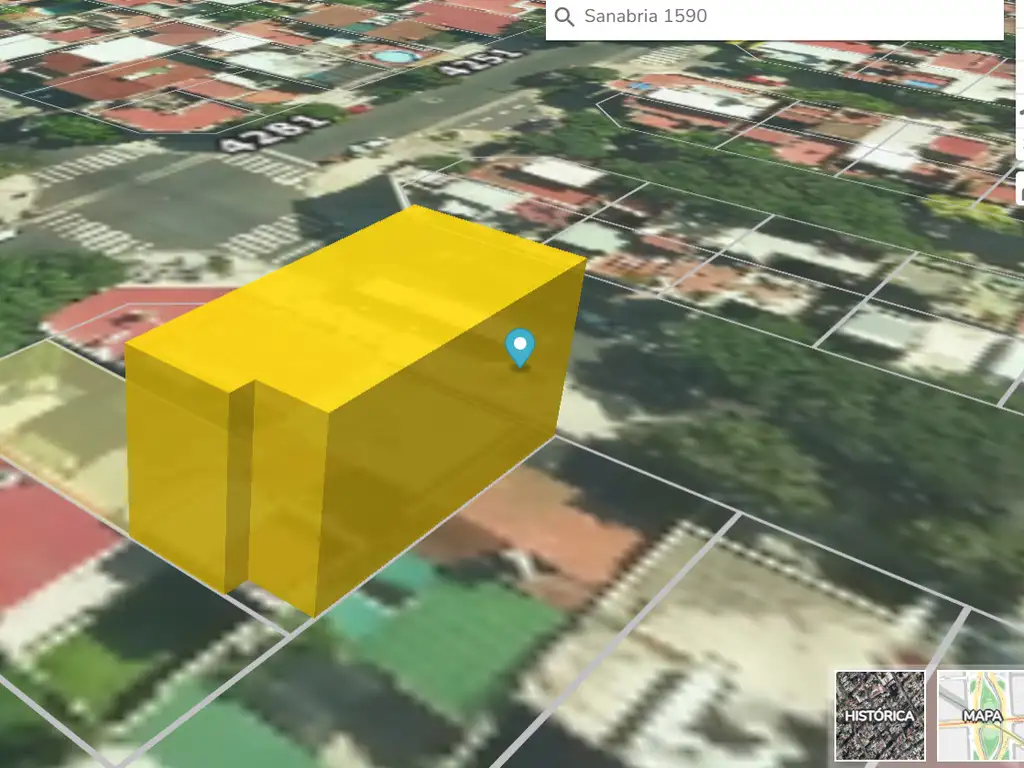1024x768 pixels.
Task: Click the blue location pin marker
Action: coord(520,347)
